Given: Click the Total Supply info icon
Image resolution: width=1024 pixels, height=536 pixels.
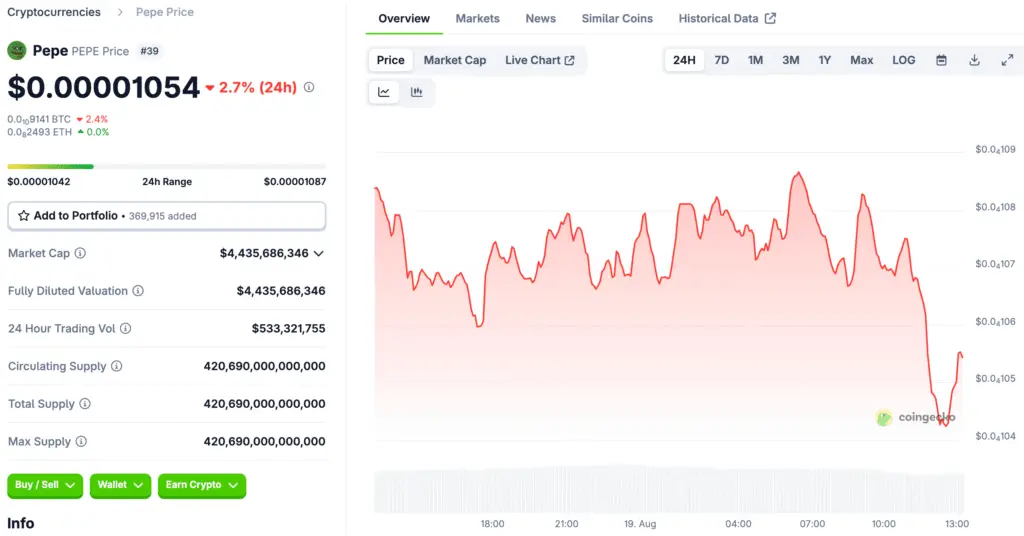Looking at the screenshot, I should [x=85, y=404].
